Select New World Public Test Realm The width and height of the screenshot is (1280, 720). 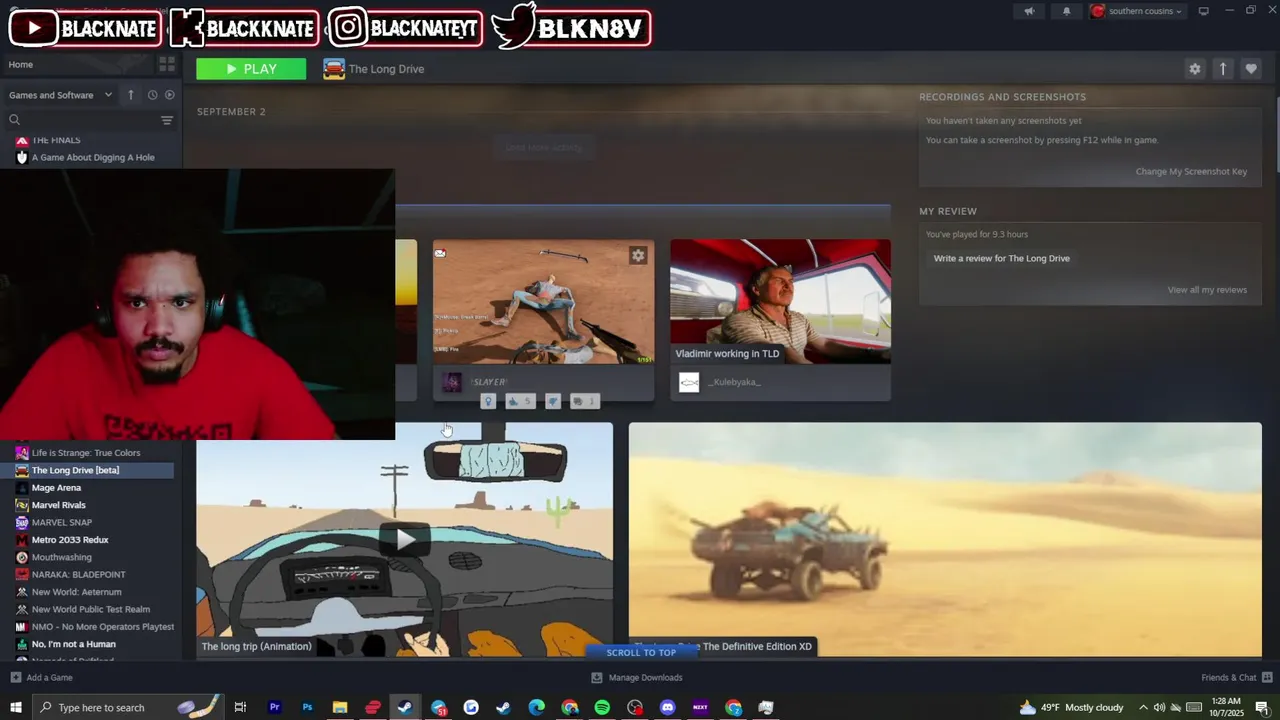click(x=90, y=609)
